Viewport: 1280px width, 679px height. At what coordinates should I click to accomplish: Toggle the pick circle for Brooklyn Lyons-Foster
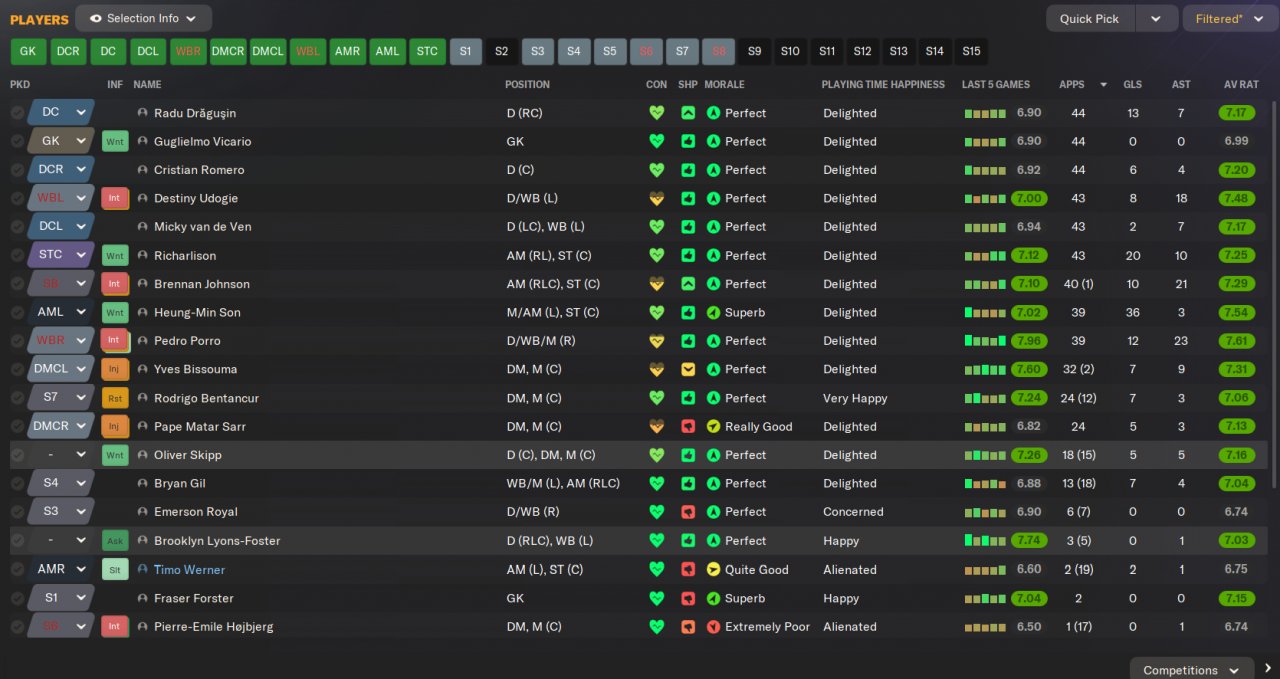click(x=17, y=541)
